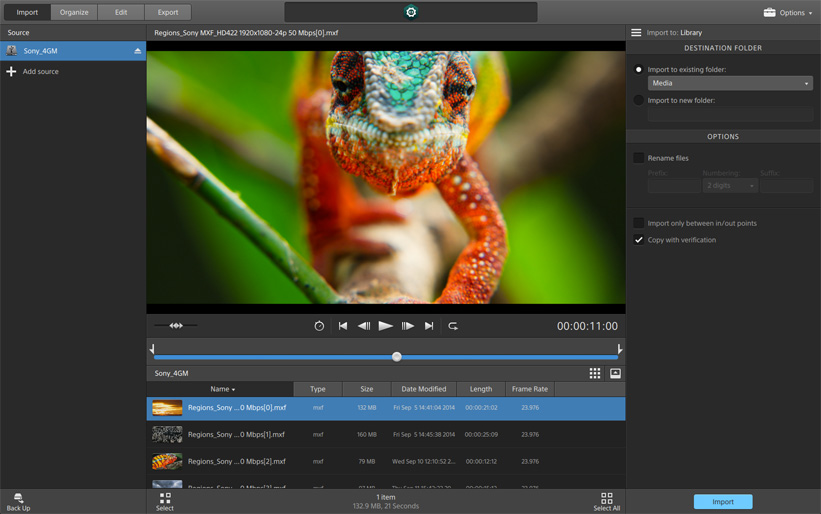Click the chameleon video preview
This screenshot has width=821, height=514.
(386, 177)
